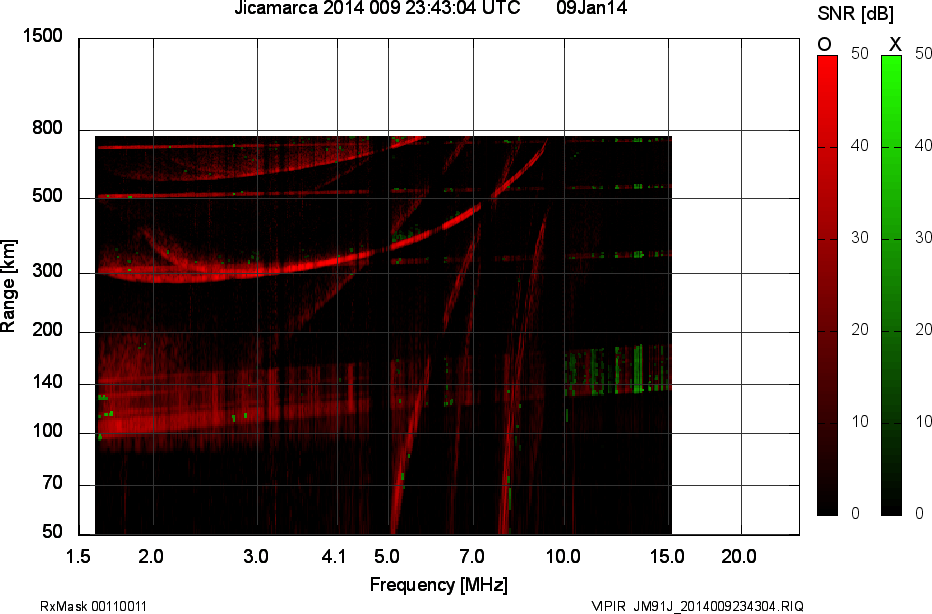
Task: Click the X label above green color bar
Action: pyautogui.click(x=895, y=44)
